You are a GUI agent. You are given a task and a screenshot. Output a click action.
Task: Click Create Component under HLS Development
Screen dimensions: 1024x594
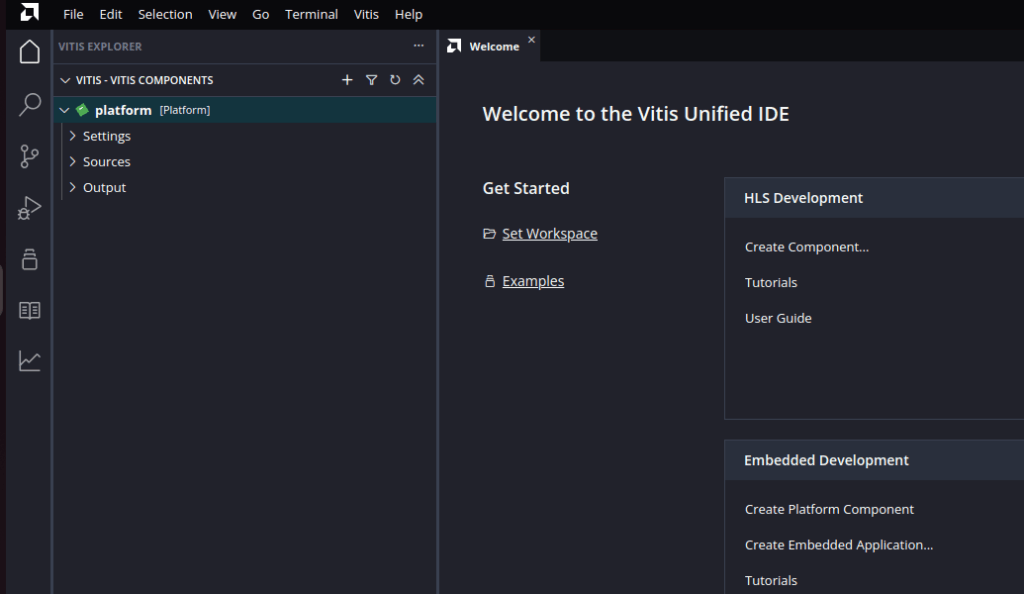[807, 247]
